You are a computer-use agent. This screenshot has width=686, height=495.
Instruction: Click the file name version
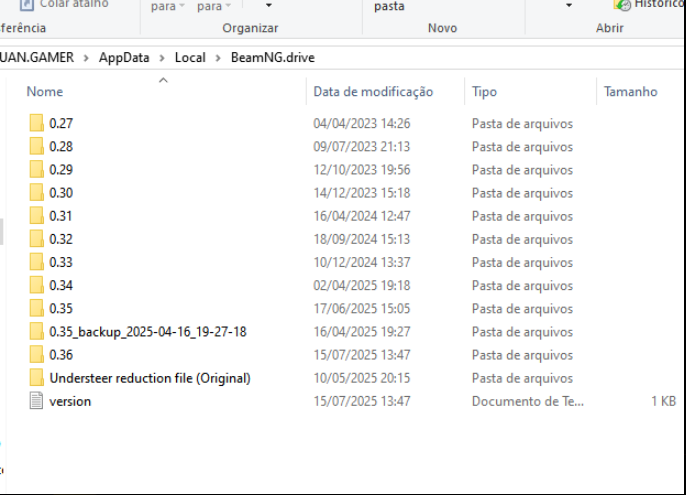70,401
